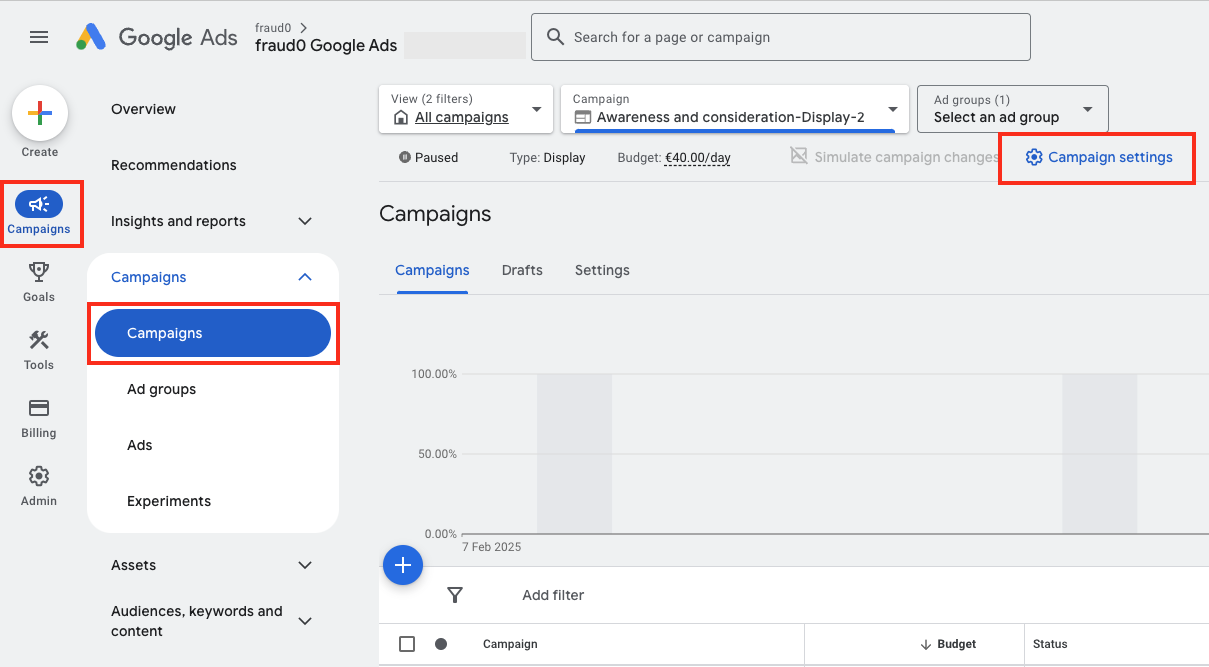Open Goals trophy icon in sidebar
This screenshot has height=667, width=1209.
point(39,272)
